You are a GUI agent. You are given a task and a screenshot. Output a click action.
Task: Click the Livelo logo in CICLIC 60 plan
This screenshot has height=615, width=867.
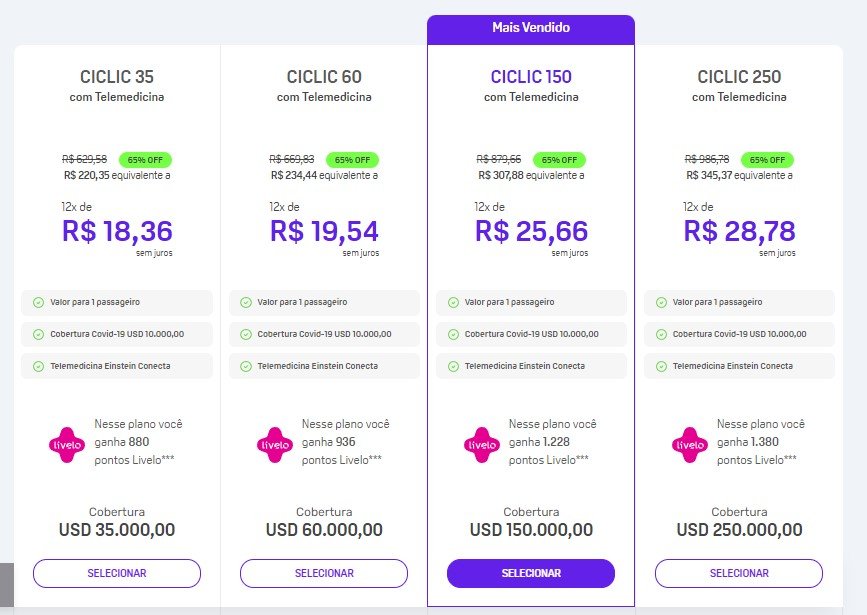point(275,445)
